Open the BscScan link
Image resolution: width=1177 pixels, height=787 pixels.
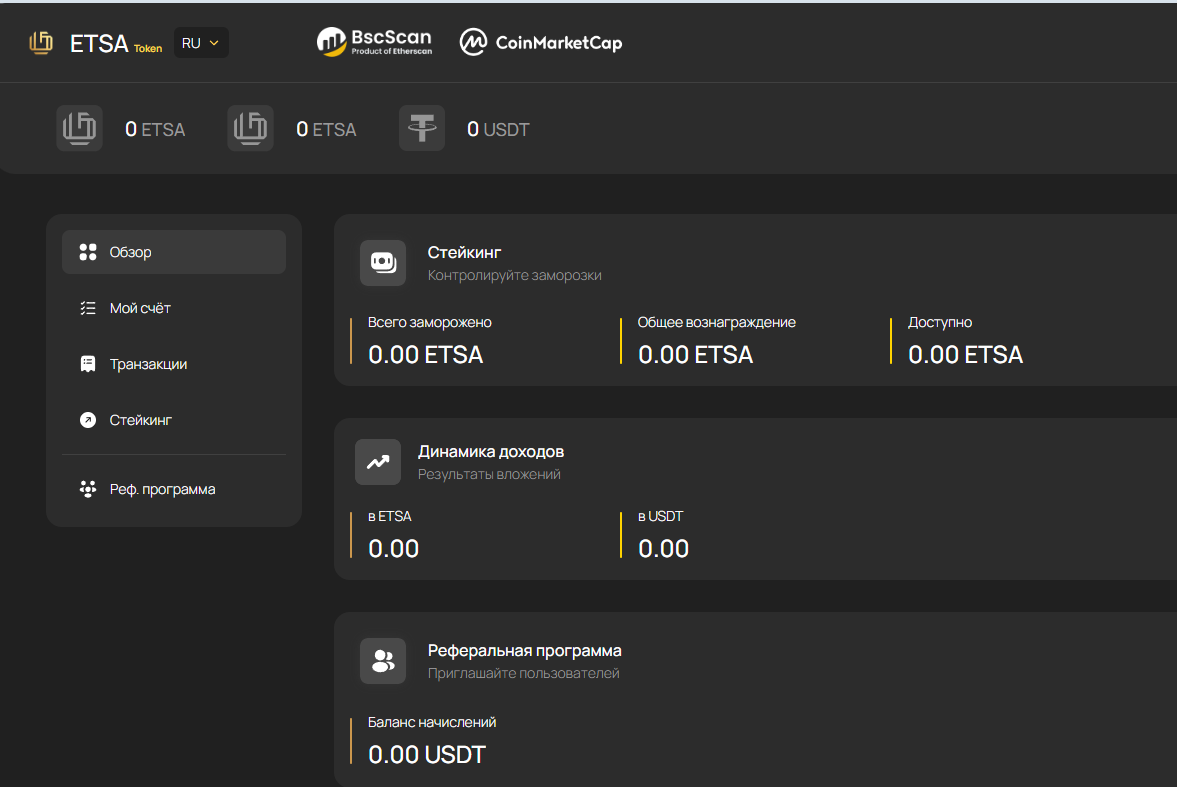(x=375, y=42)
